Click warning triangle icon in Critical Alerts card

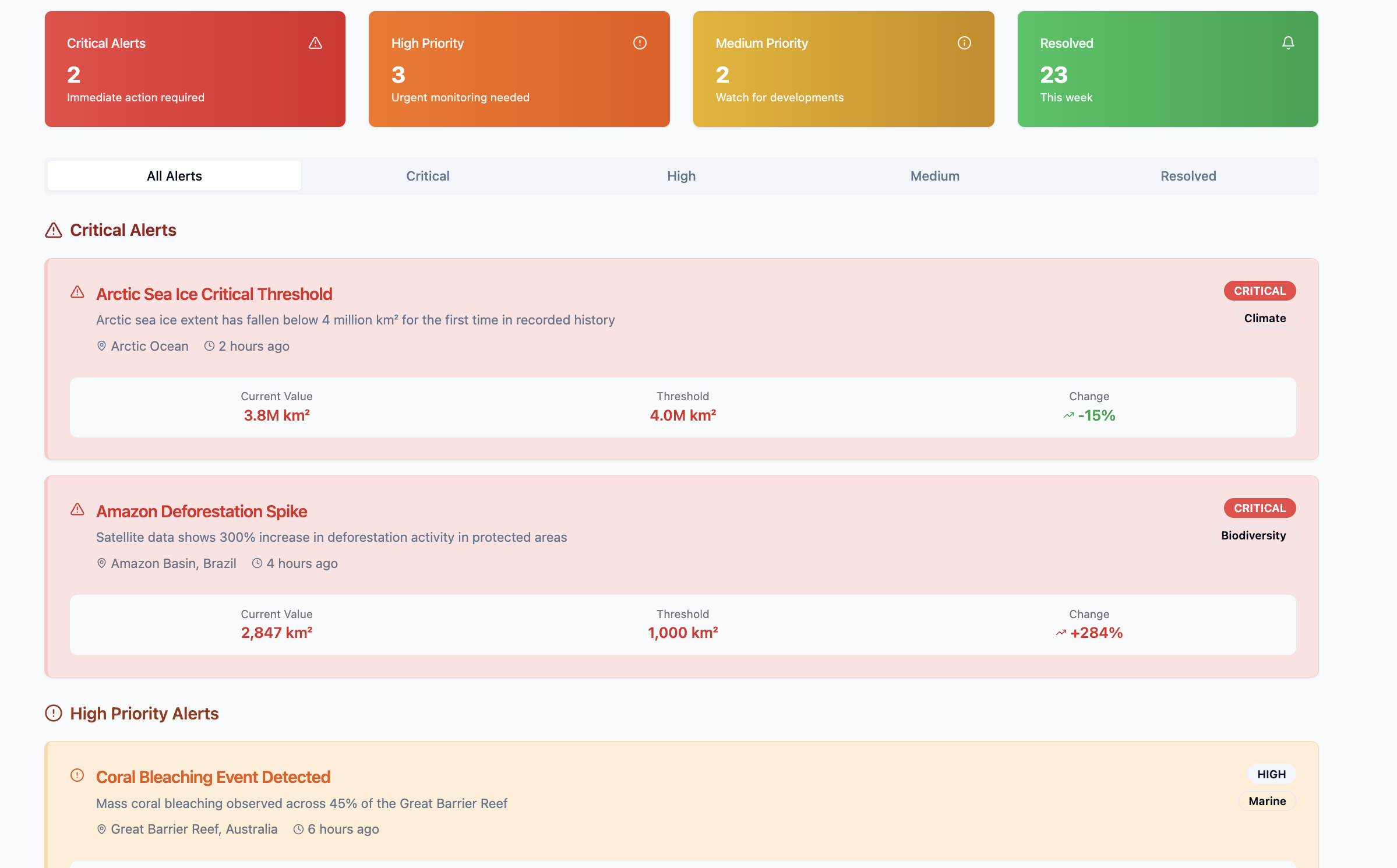(315, 43)
